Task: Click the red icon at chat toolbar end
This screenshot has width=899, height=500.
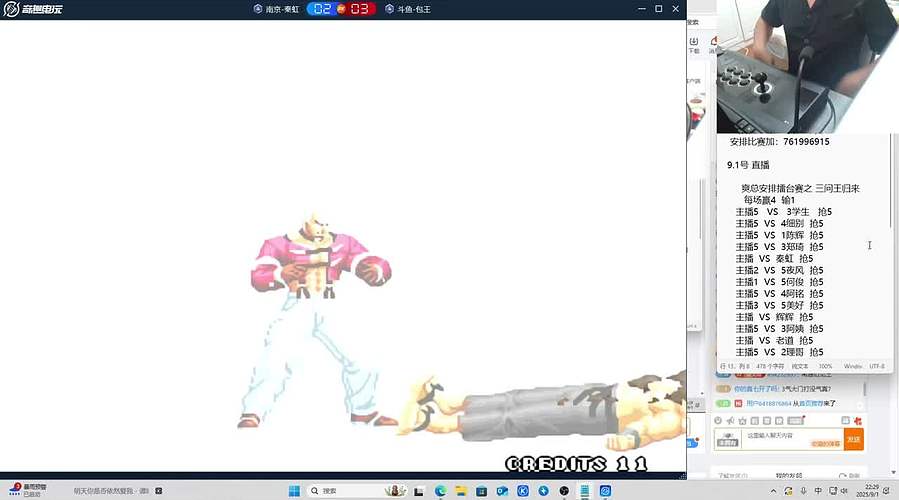Action: tap(858, 420)
